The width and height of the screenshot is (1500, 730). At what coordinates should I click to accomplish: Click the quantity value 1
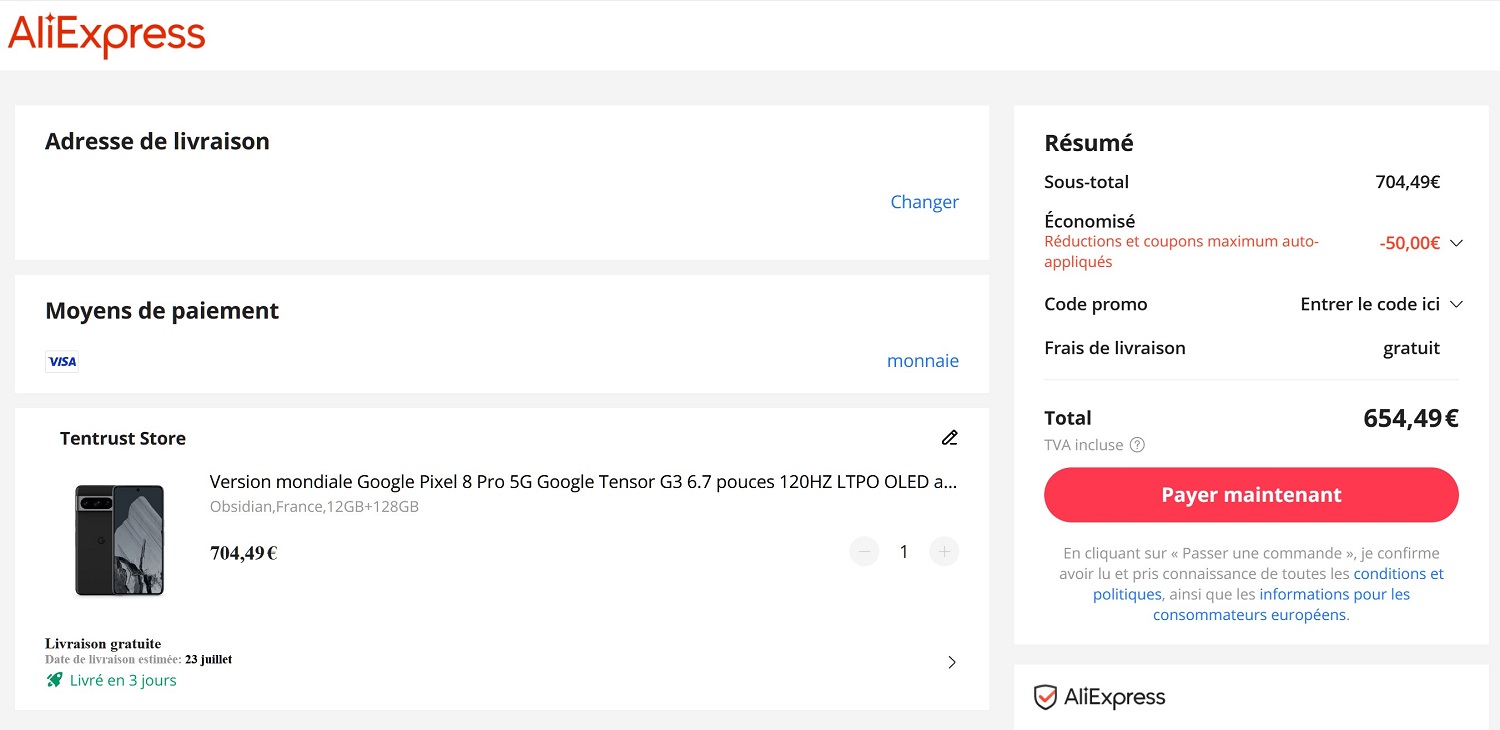904,552
